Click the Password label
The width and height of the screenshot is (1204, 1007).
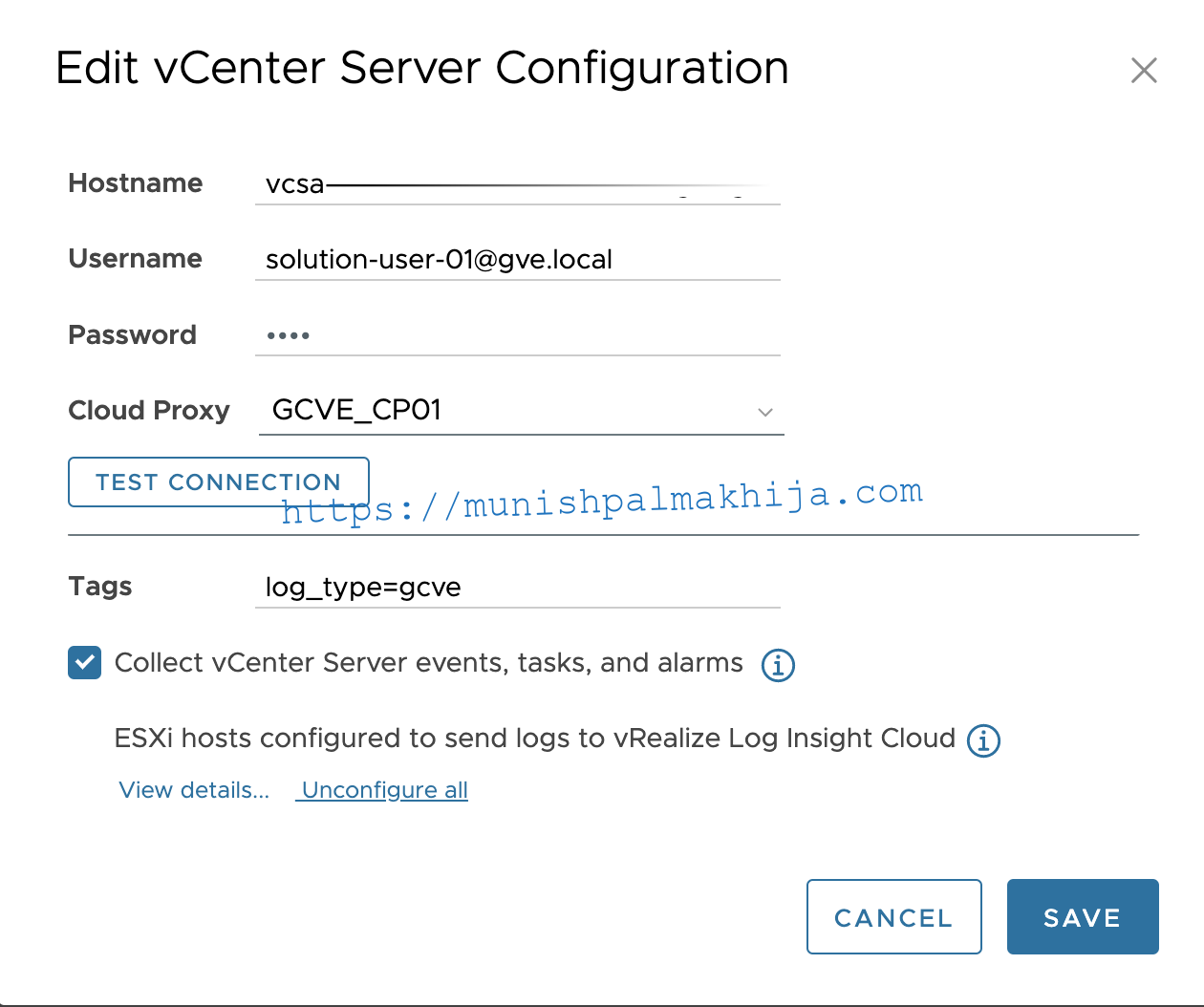click(x=133, y=334)
